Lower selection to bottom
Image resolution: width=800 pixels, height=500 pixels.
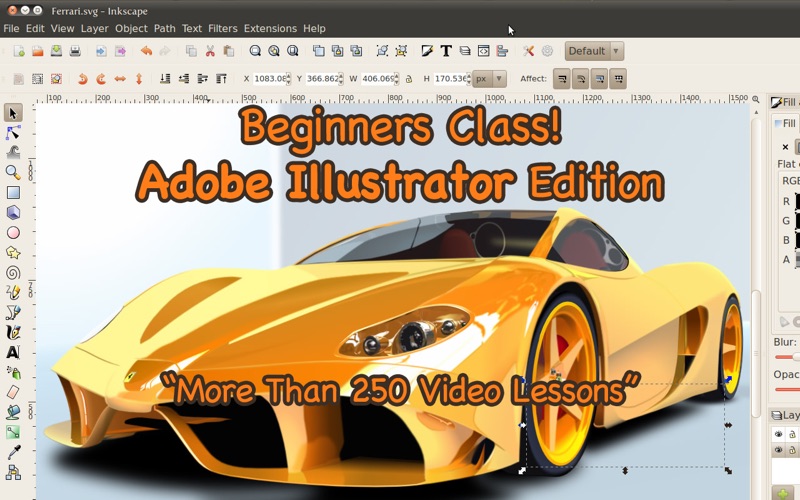pyautogui.click(x=165, y=79)
